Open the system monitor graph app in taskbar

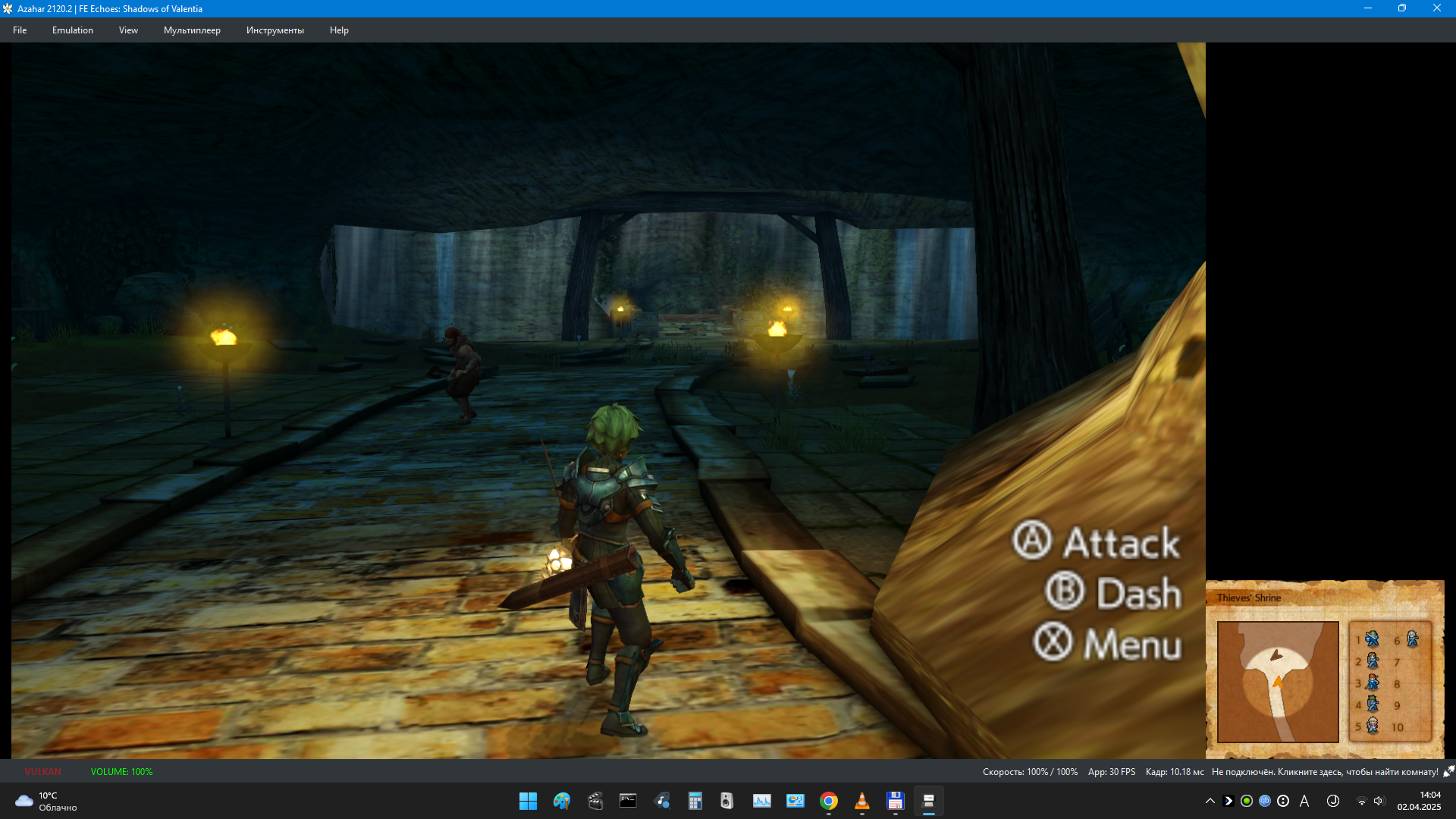pyautogui.click(x=761, y=801)
